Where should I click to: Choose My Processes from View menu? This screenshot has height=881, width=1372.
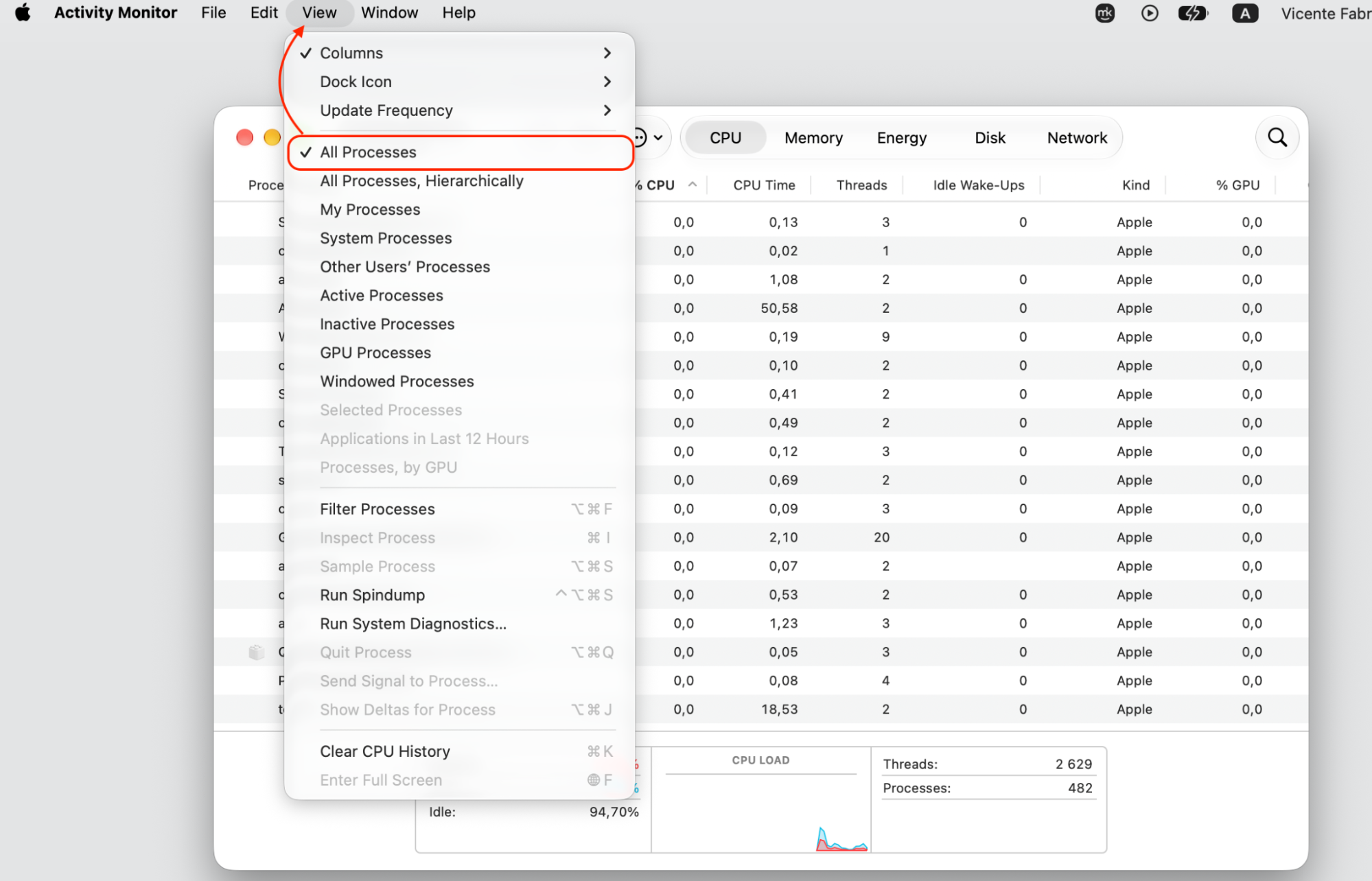pyautogui.click(x=460, y=210)
